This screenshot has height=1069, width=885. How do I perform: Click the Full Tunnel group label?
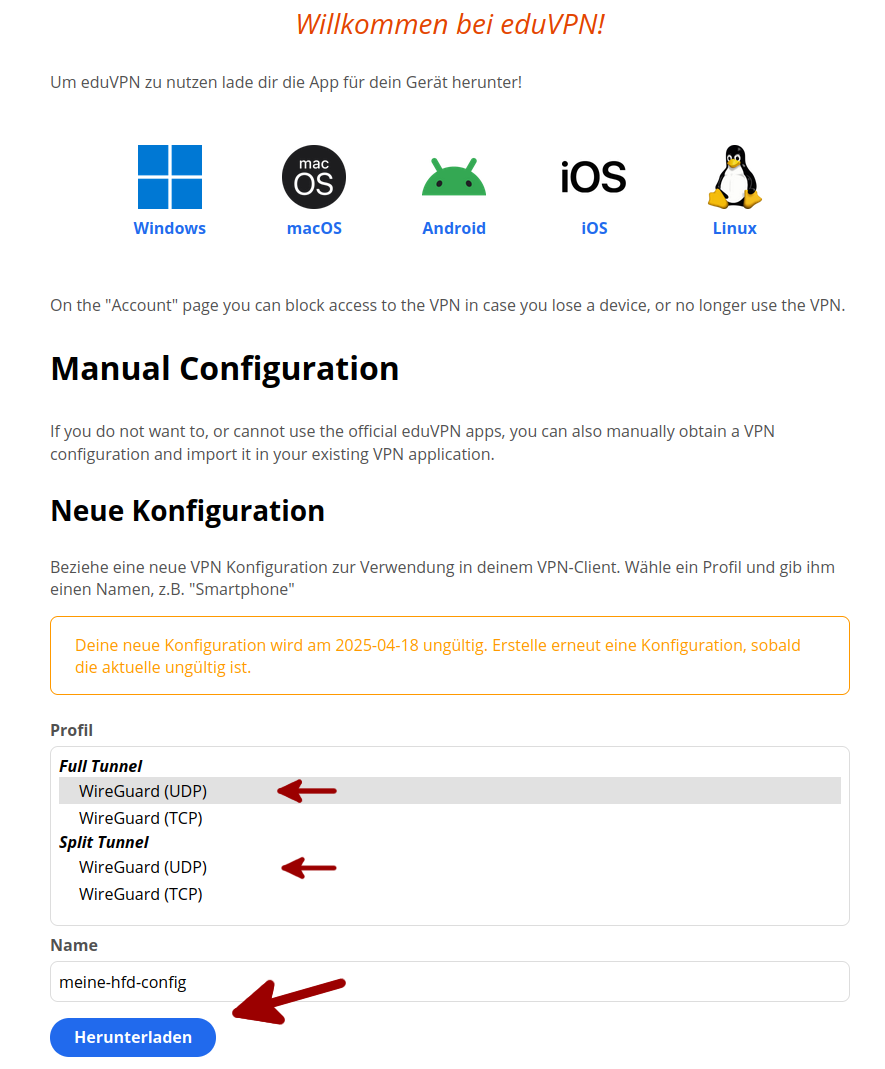point(101,766)
